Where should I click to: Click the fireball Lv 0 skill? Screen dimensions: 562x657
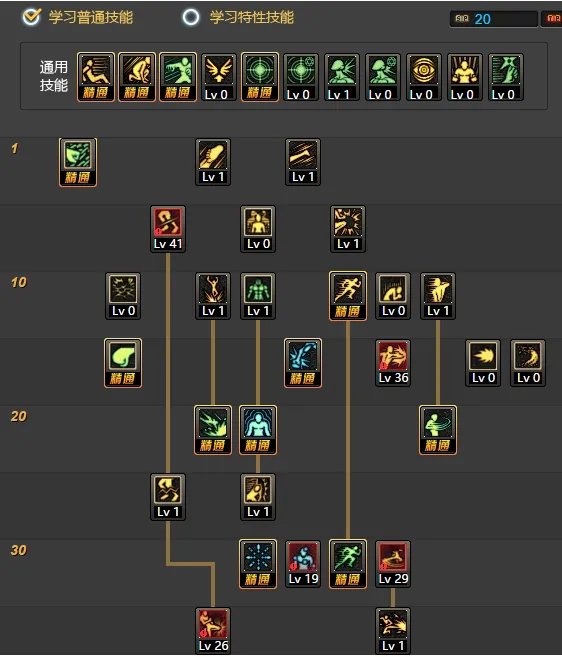click(x=483, y=363)
